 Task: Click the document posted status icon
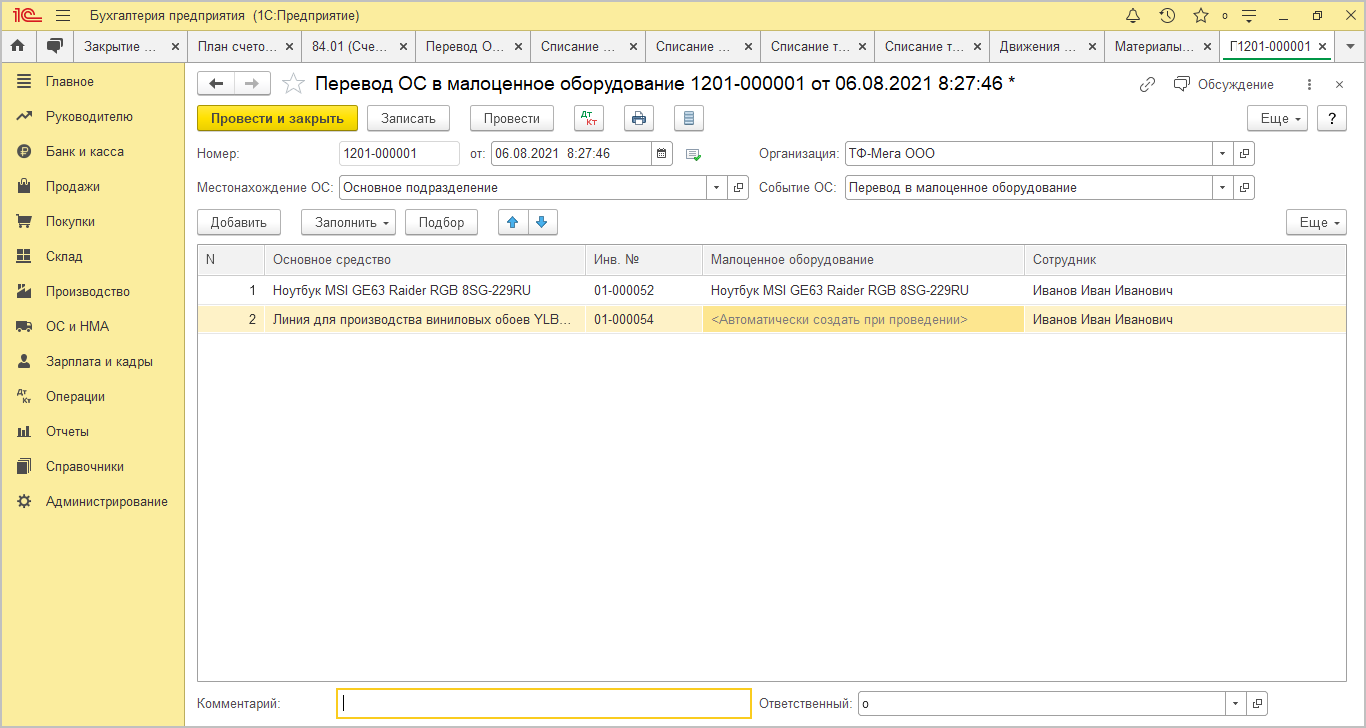(694, 154)
